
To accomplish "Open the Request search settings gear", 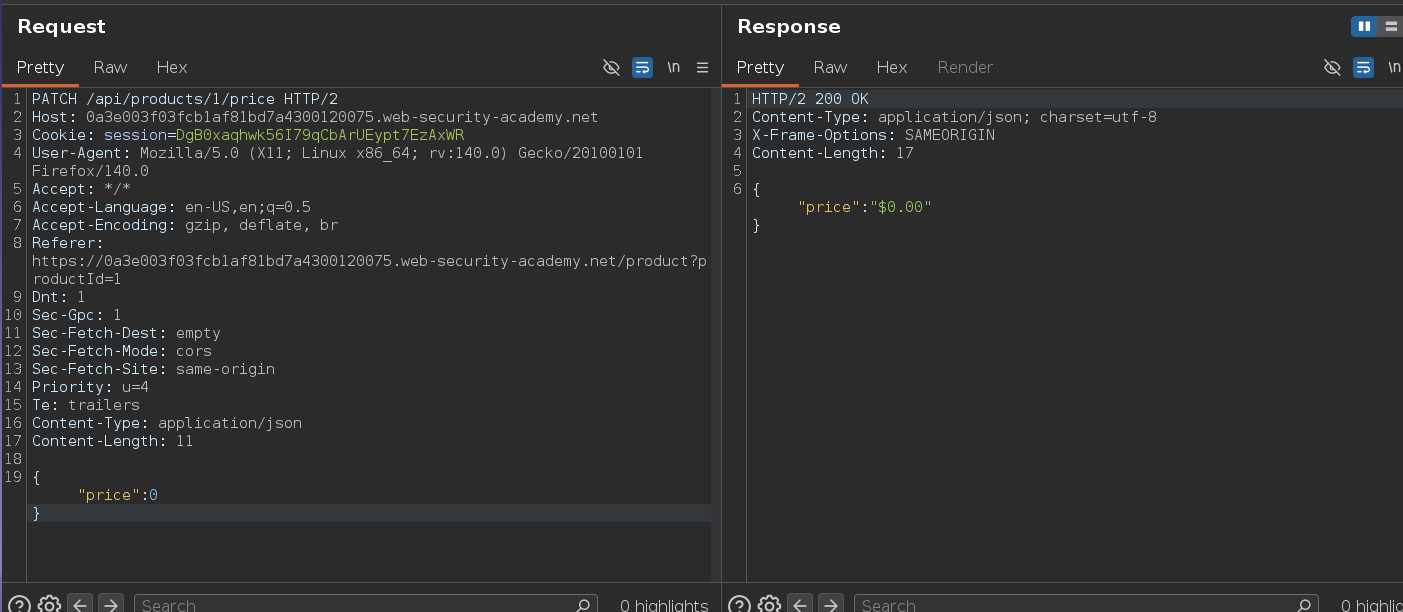I will click(49, 605).
